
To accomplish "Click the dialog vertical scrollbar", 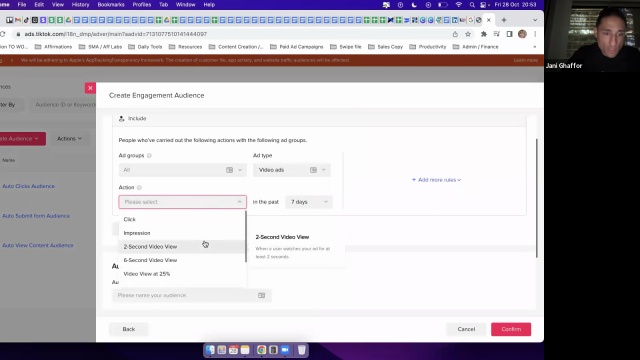I will (537, 198).
